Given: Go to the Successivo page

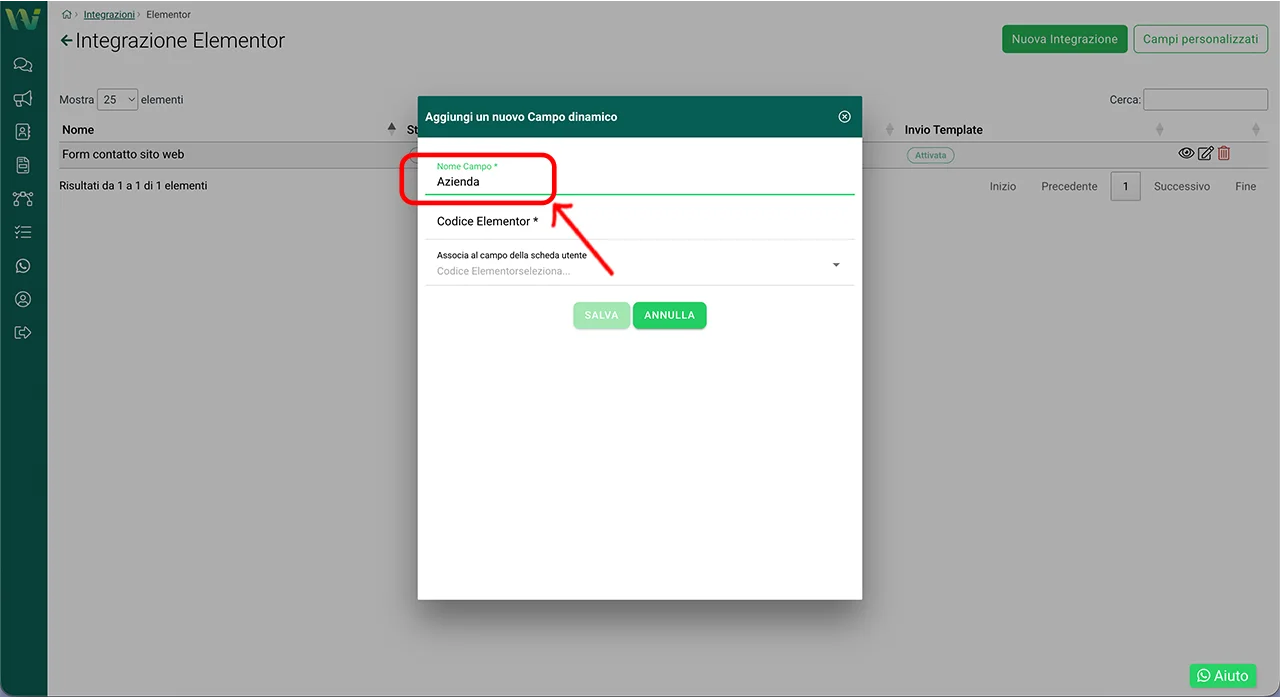Looking at the screenshot, I should [1181, 187].
